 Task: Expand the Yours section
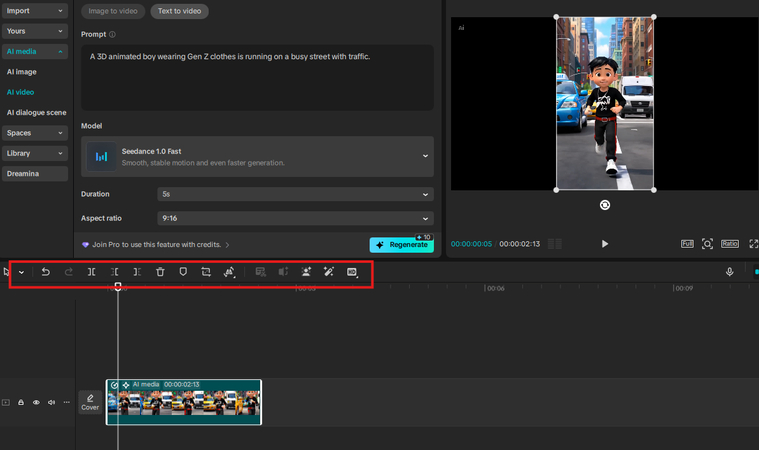point(35,31)
